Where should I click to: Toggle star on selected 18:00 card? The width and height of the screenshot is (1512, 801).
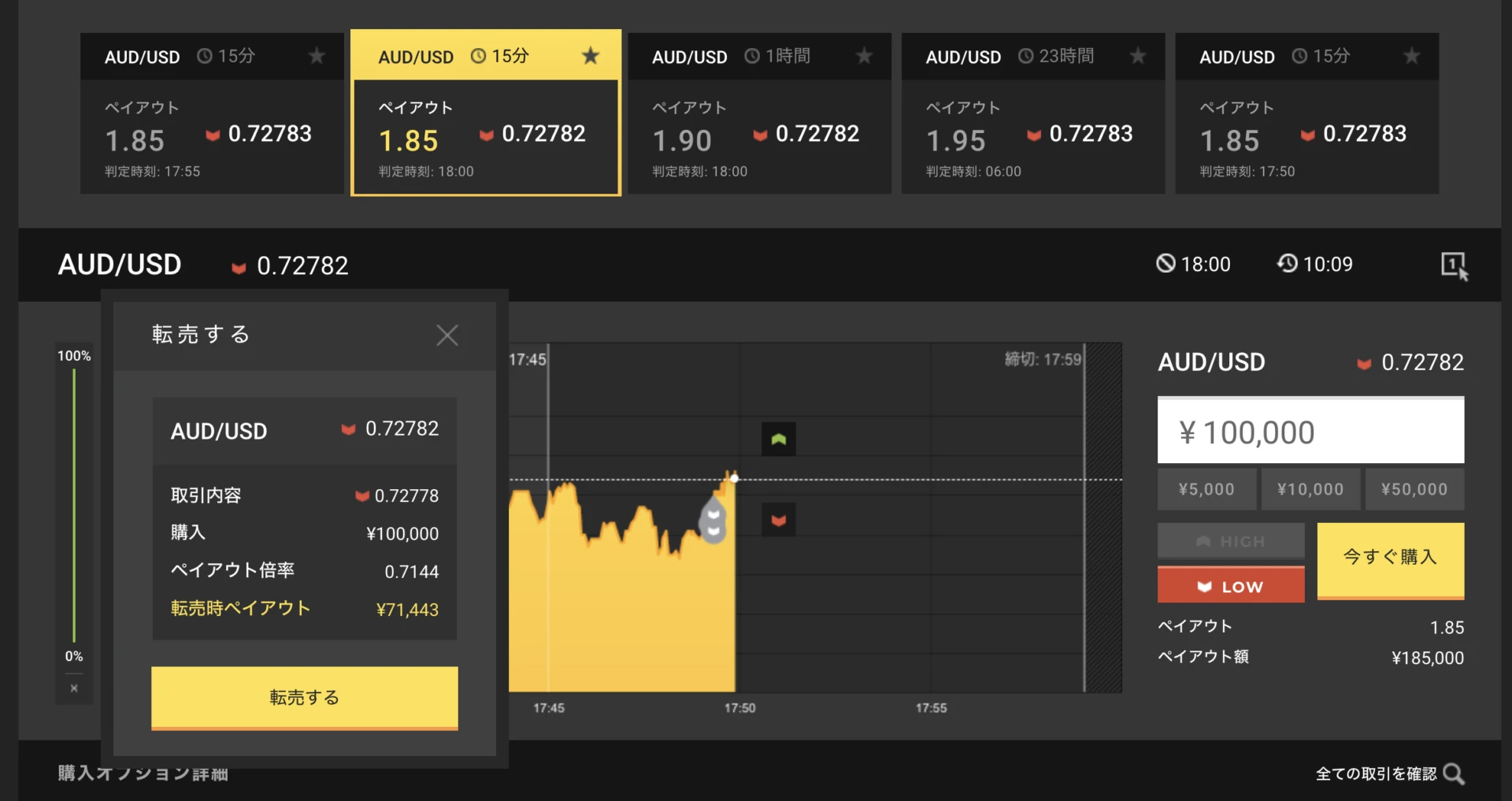click(590, 56)
